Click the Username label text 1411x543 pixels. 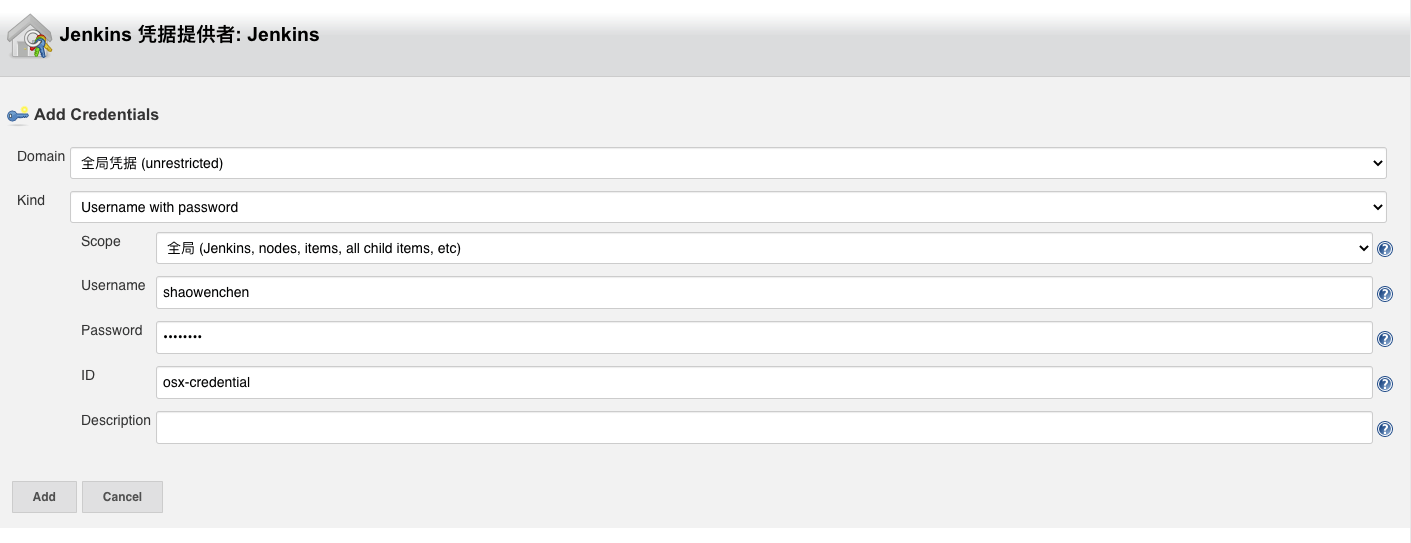(x=113, y=286)
